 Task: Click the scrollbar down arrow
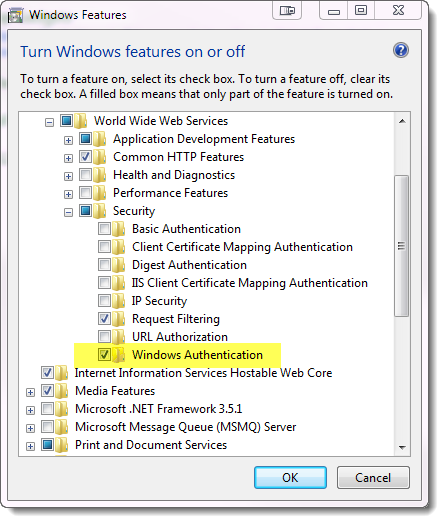(402, 448)
